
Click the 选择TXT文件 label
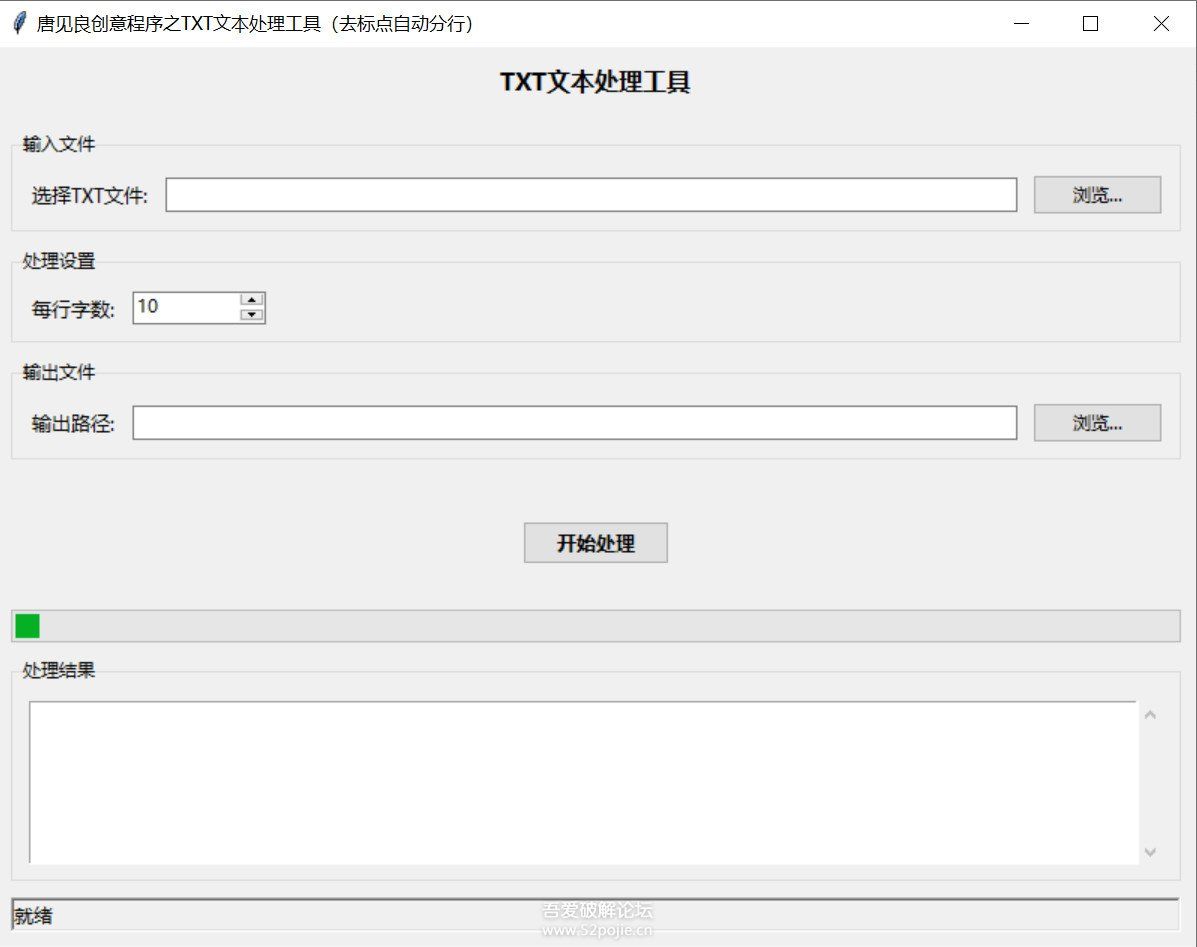point(89,196)
